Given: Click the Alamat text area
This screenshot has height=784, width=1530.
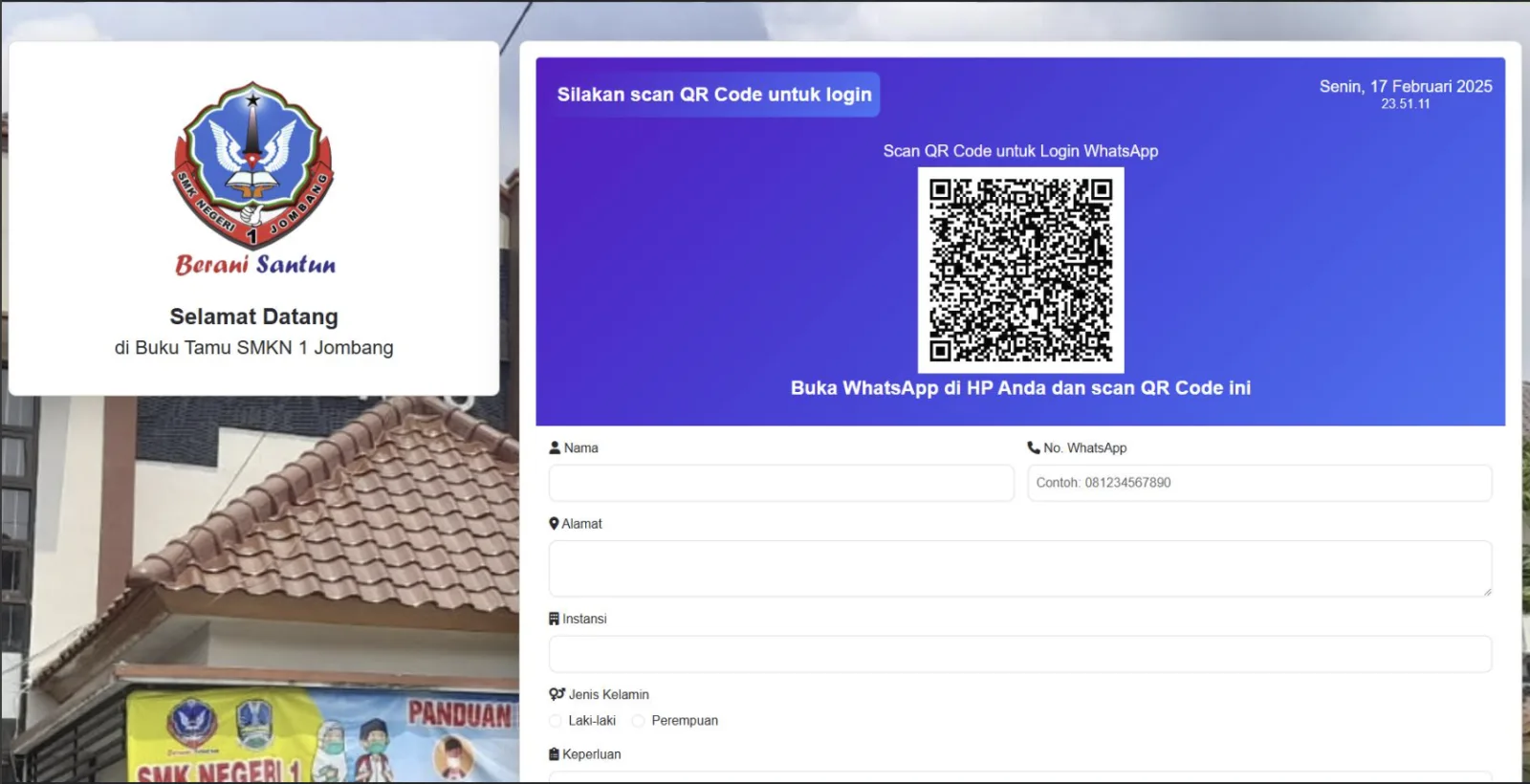Looking at the screenshot, I should coord(1020,569).
